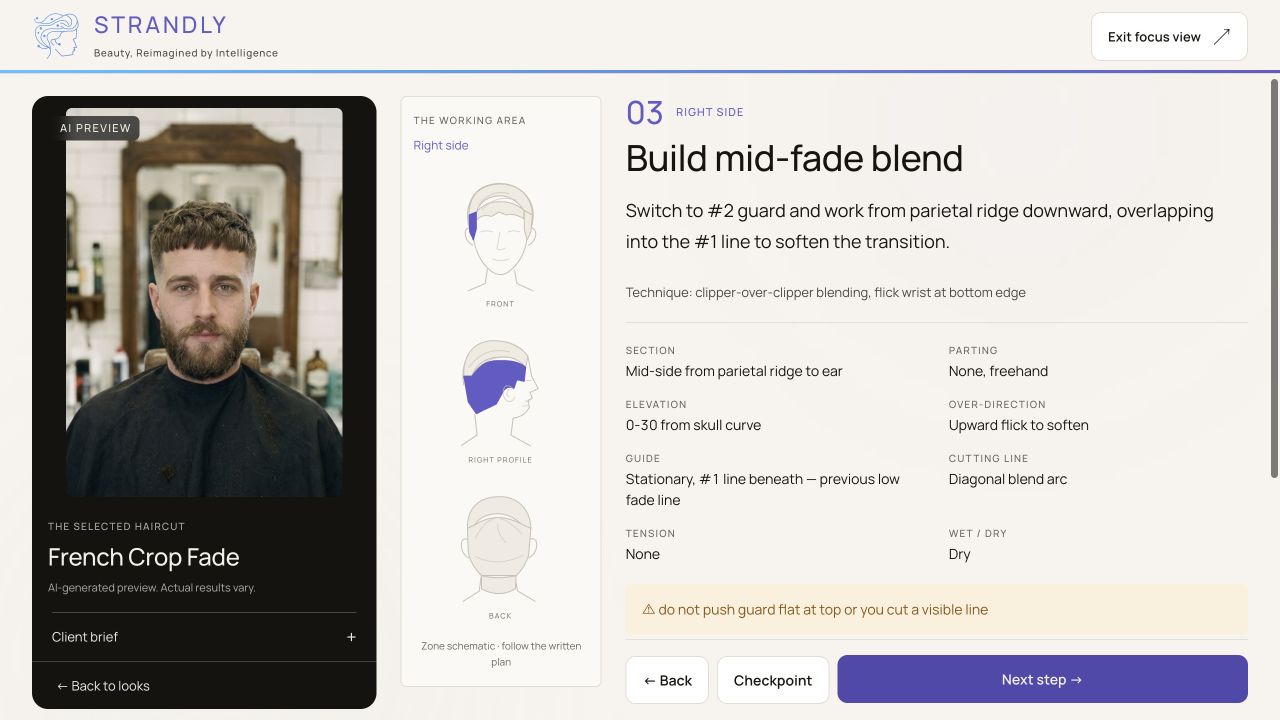Viewport: 1280px width, 720px height.
Task: Click the 'Right side' working area label
Action: [x=441, y=145]
